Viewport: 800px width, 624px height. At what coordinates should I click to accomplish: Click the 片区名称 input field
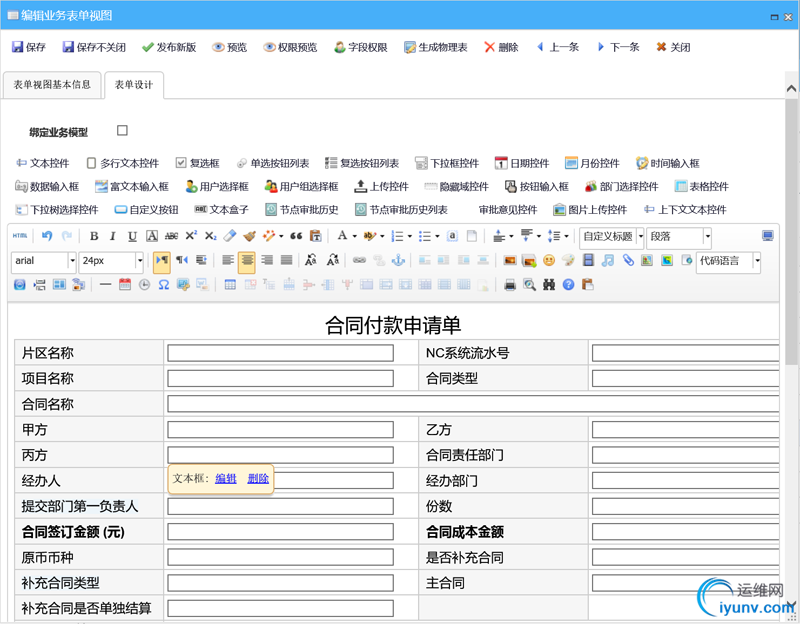(x=281, y=353)
